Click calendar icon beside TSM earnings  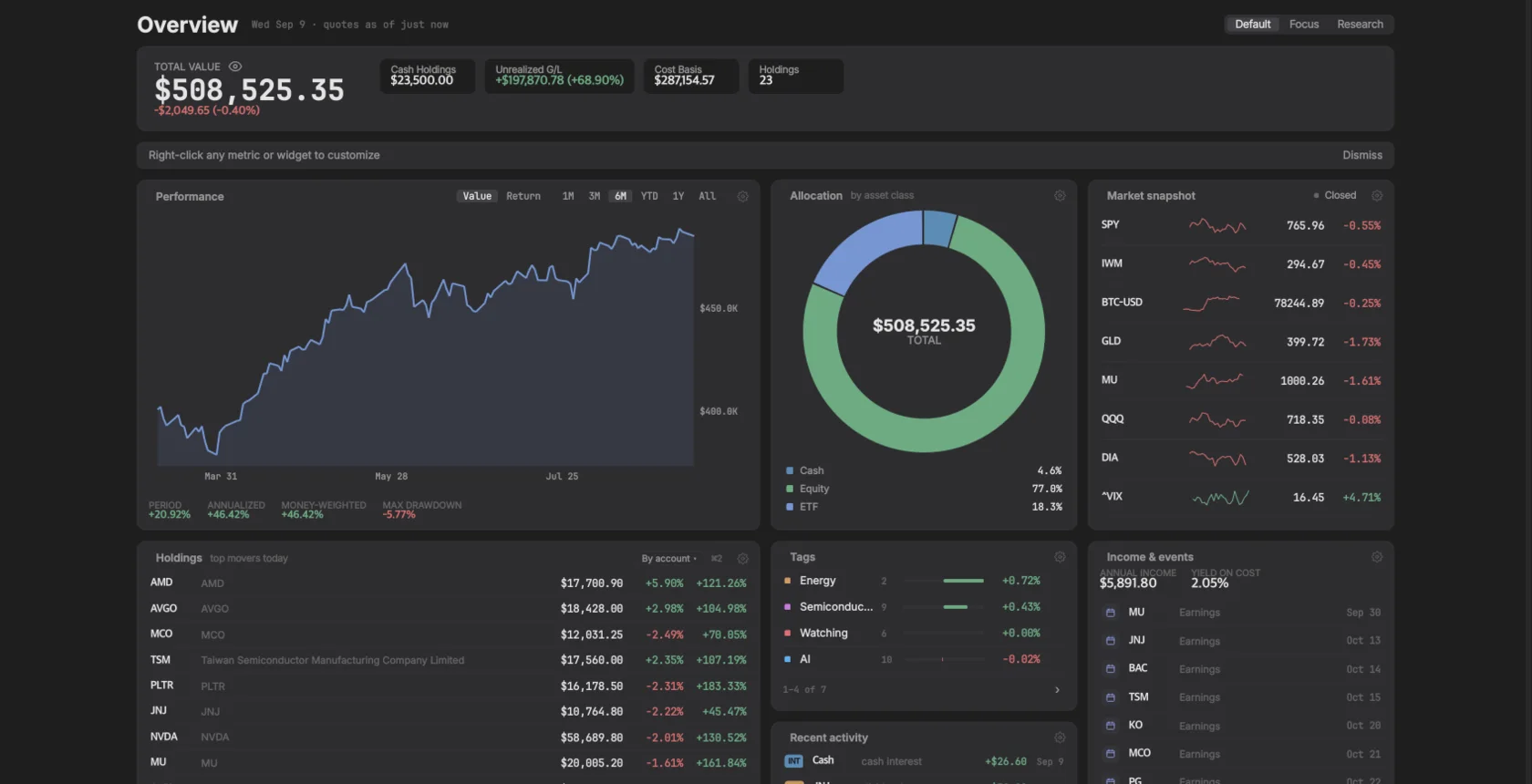pos(1110,697)
